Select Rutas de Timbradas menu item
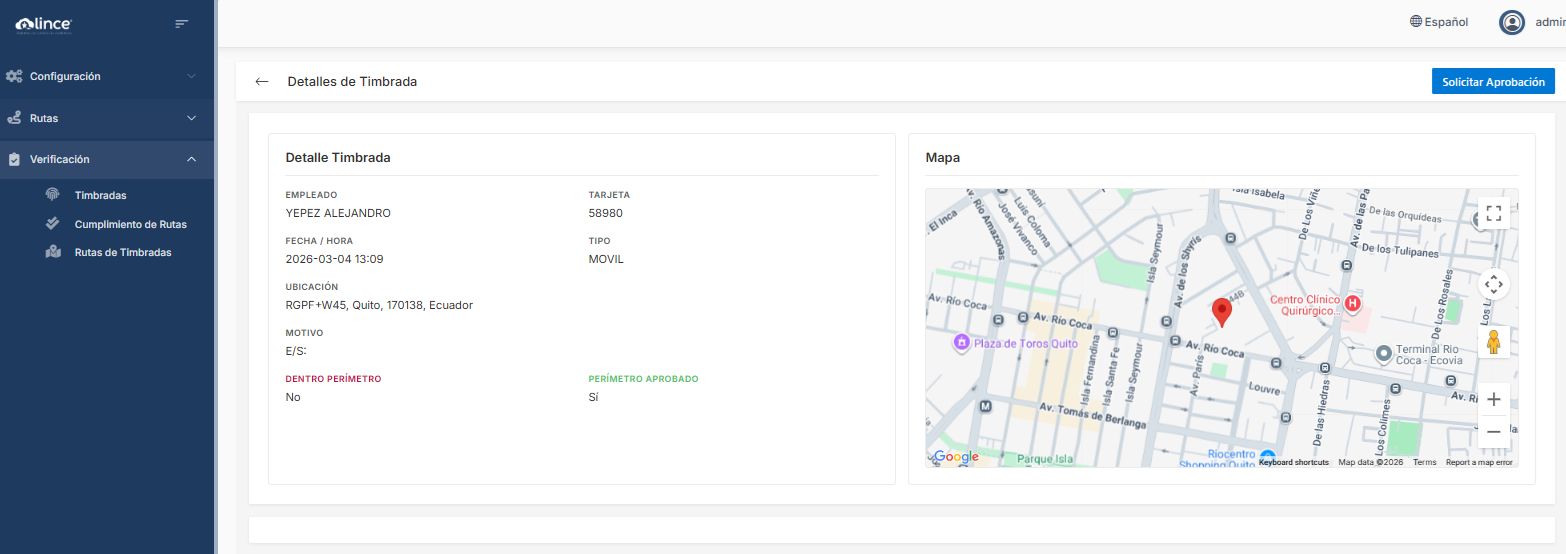This screenshot has width=1566, height=554. point(123,252)
